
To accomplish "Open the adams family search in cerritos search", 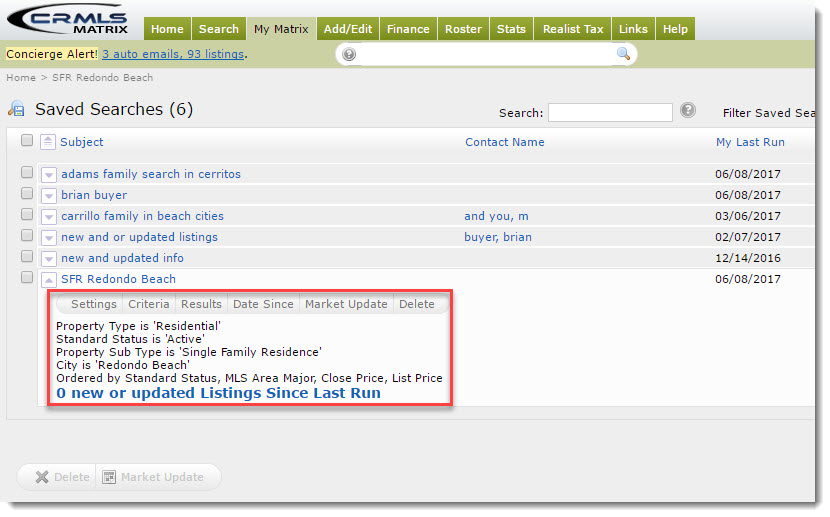I will click(151, 174).
